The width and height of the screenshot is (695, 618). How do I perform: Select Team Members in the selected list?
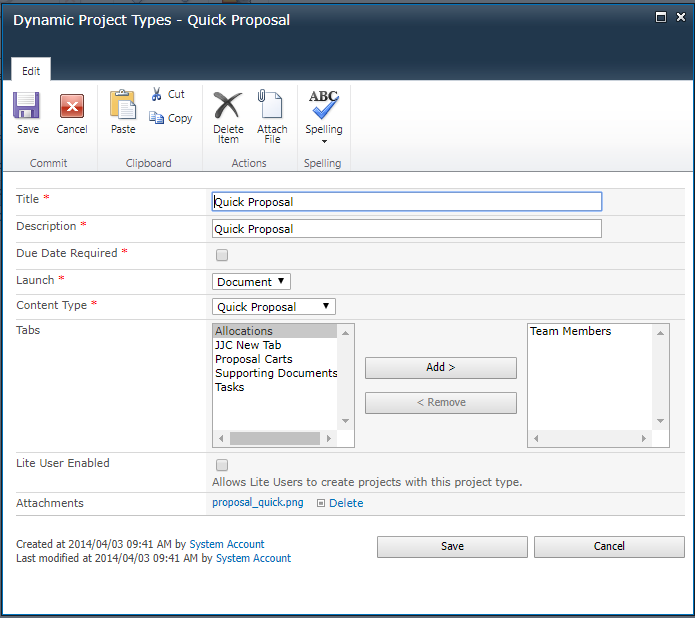590,331
